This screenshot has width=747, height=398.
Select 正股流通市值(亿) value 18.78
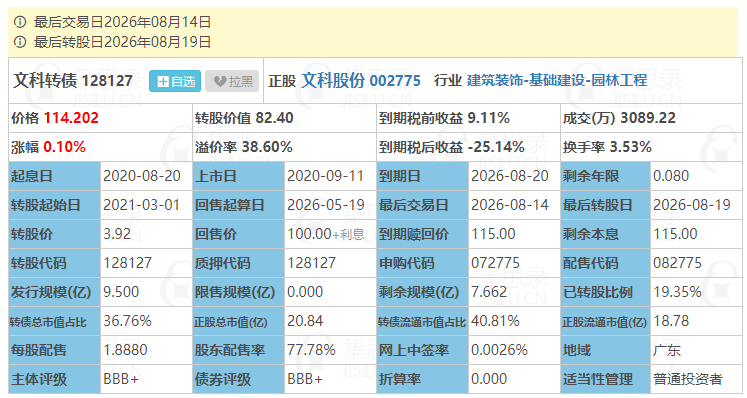(671, 321)
